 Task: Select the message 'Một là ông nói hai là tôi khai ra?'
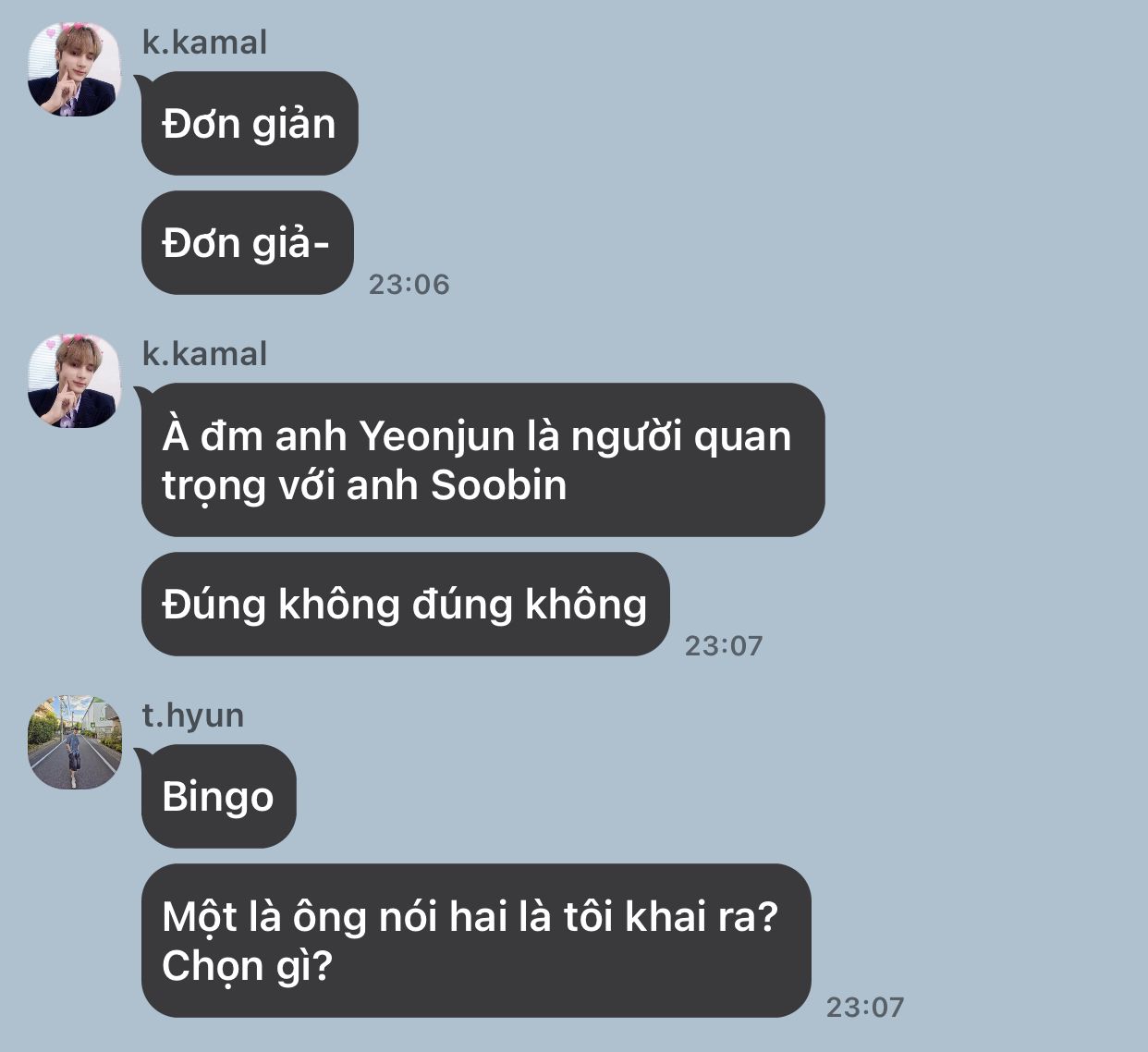coord(476,940)
